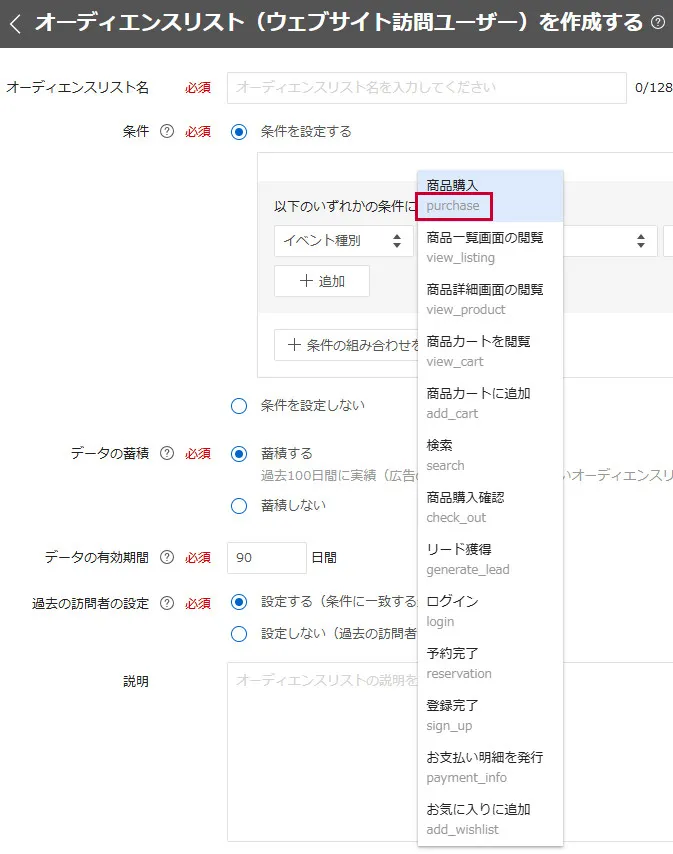
Task: Choose お気に入りに追加 add_wishlist option
Action: point(489,819)
